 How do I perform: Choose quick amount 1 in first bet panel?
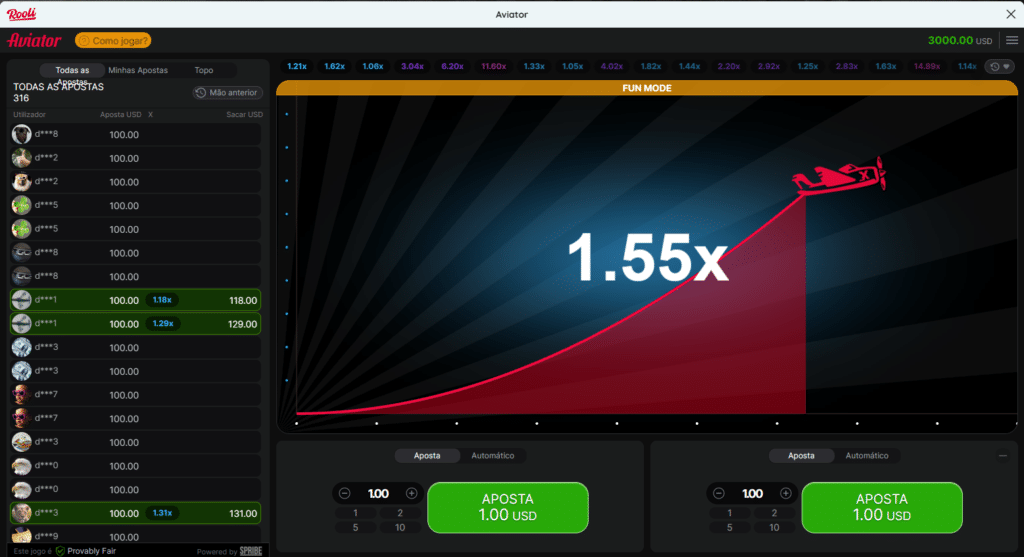(x=355, y=513)
